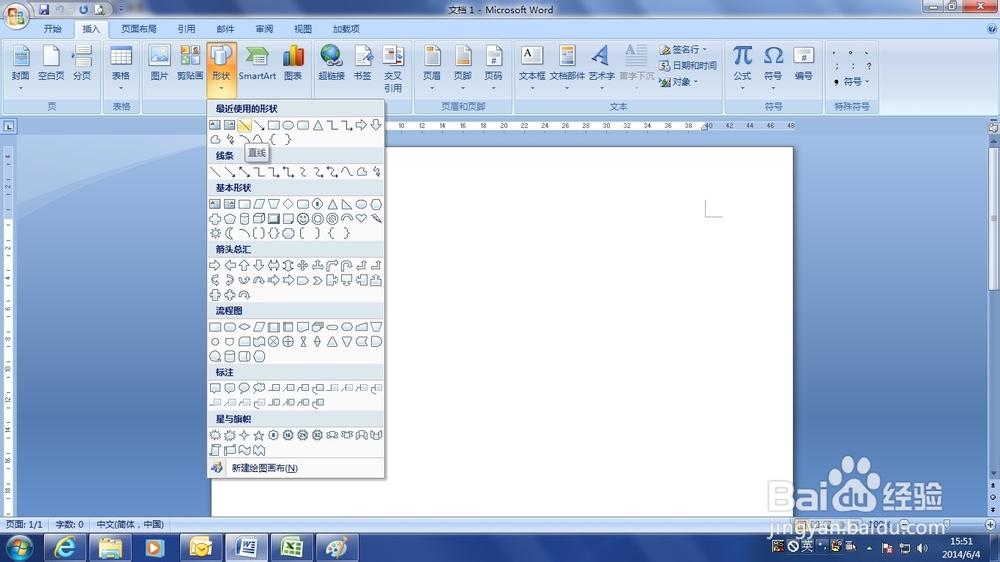Select the isosceles triangle in recent shapes
Screen dimensions: 1000x562
pos(318,125)
